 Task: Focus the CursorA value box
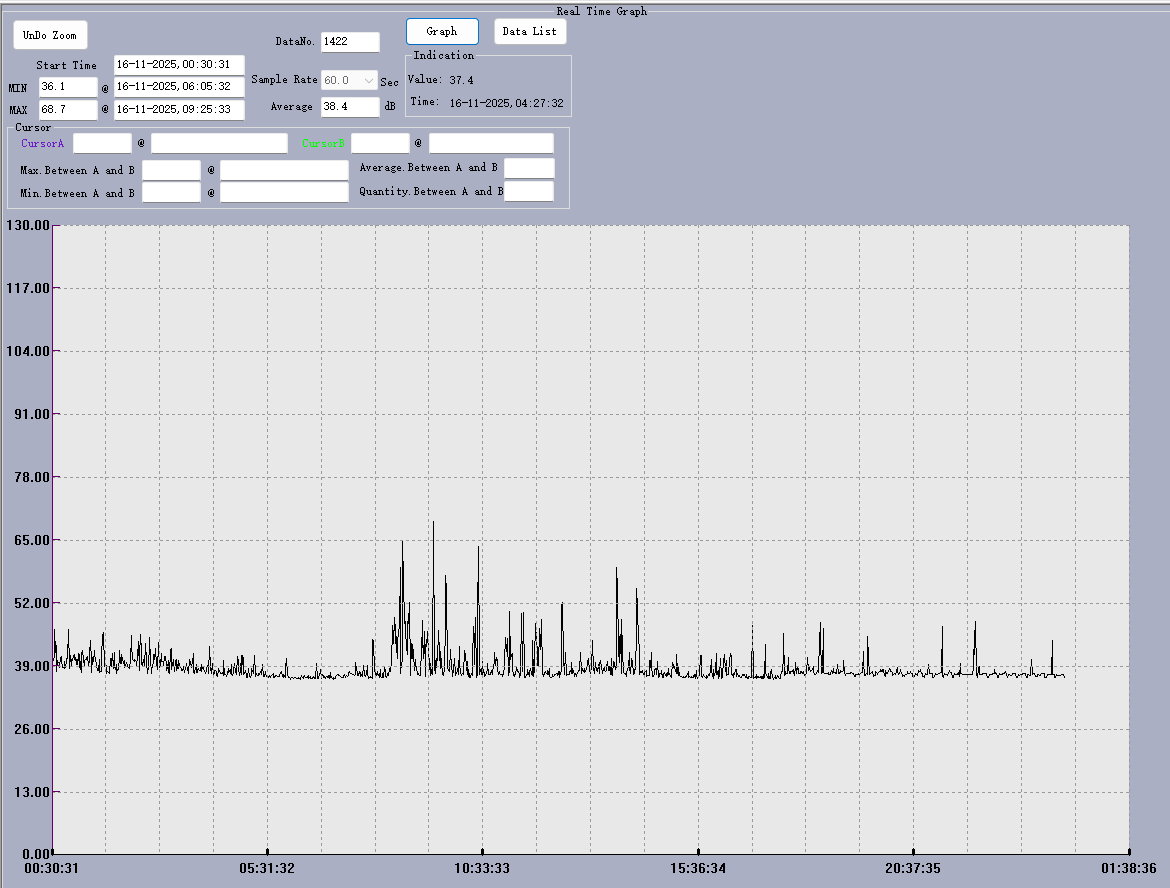click(x=102, y=144)
